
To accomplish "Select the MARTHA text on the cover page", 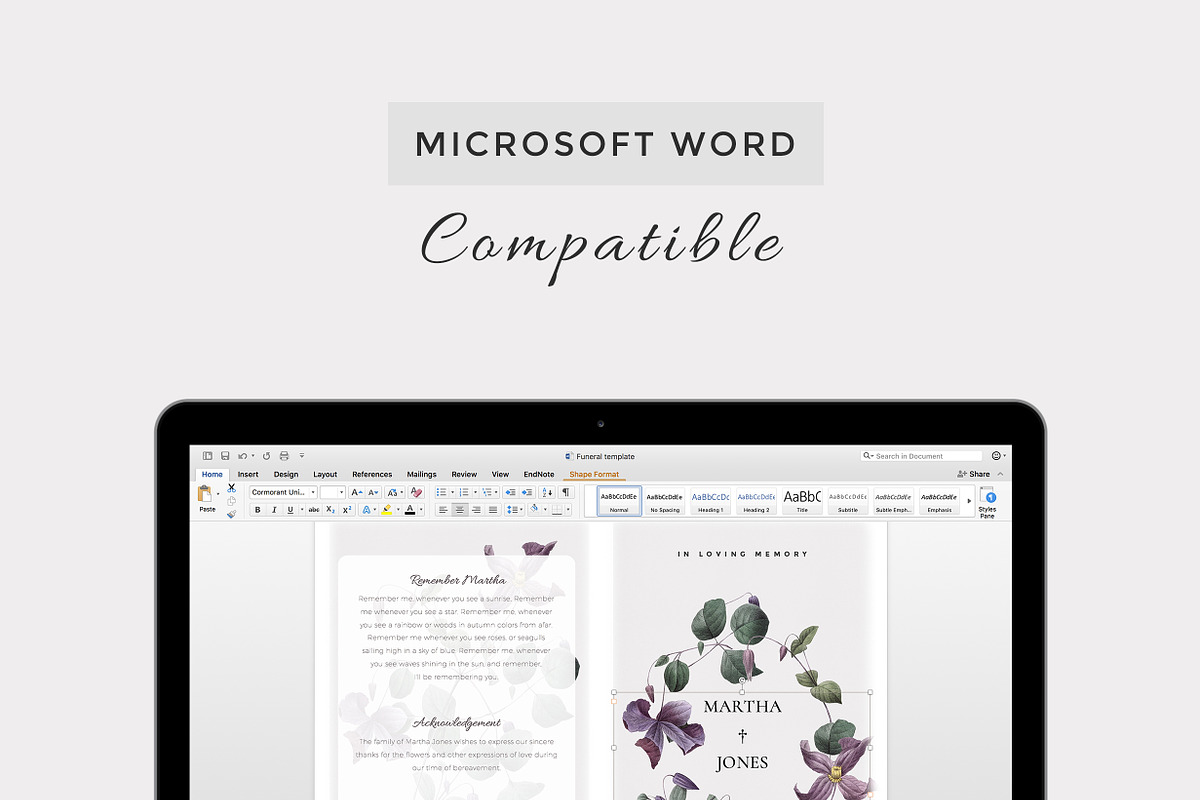I will tap(743, 707).
